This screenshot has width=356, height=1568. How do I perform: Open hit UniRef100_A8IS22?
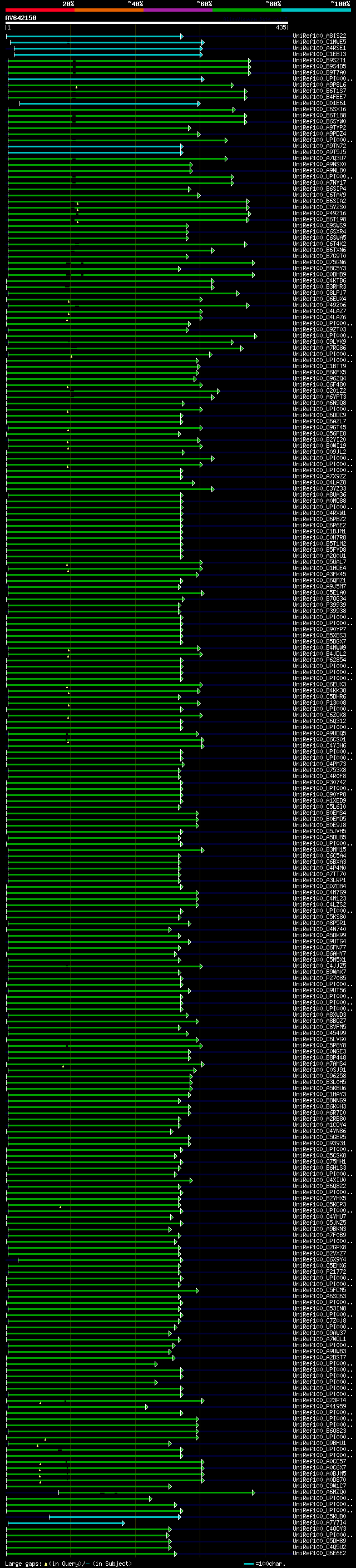[x=319, y=36]
